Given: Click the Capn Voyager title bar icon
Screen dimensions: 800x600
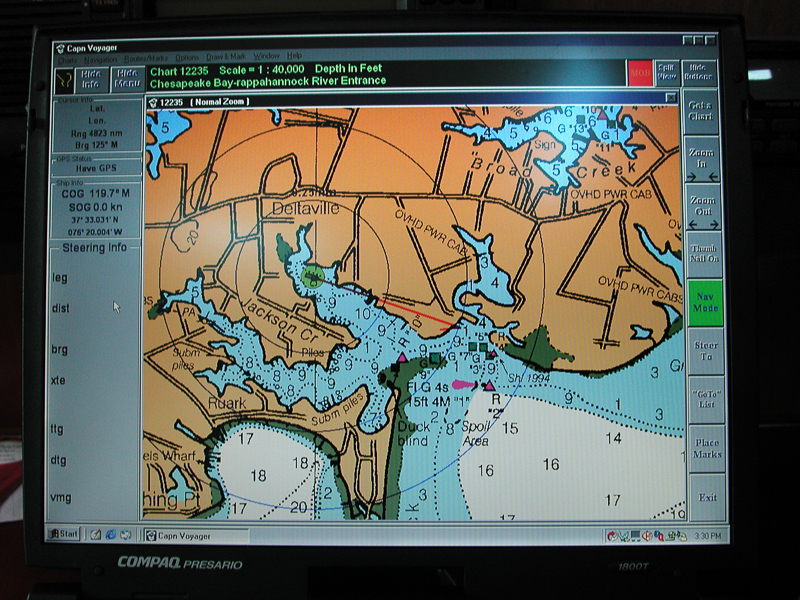Looking at the screenshot, I should [x=60, y=48].
